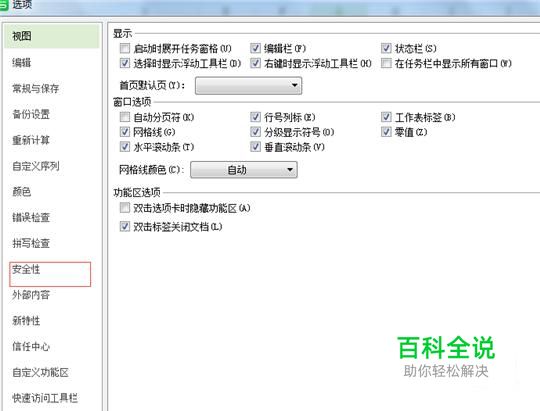Viewport: 540px width, 411px height.
Task: Go to 备份设置 category
Action: (x=31, y=114)
